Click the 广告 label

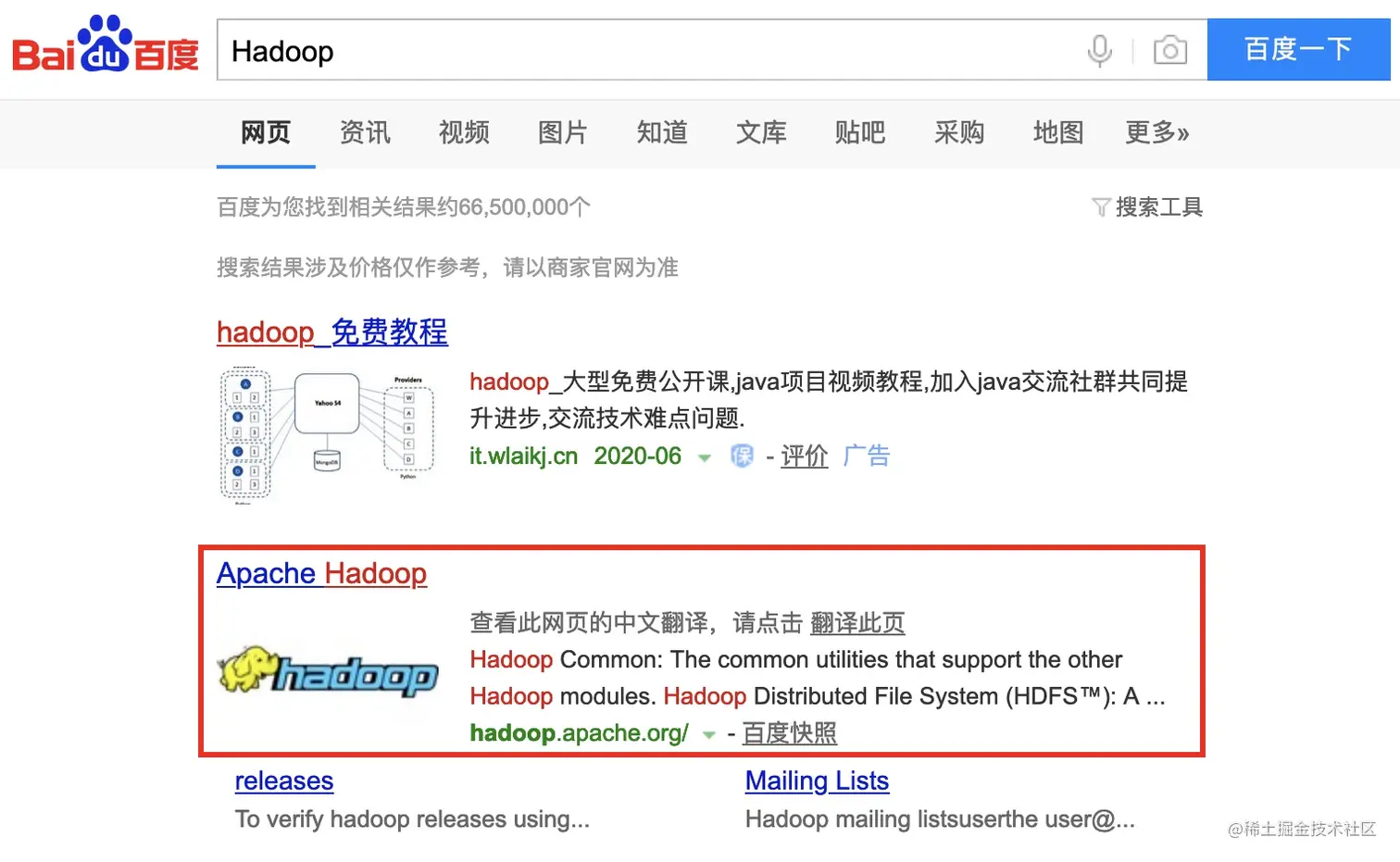tap(866, 456)
